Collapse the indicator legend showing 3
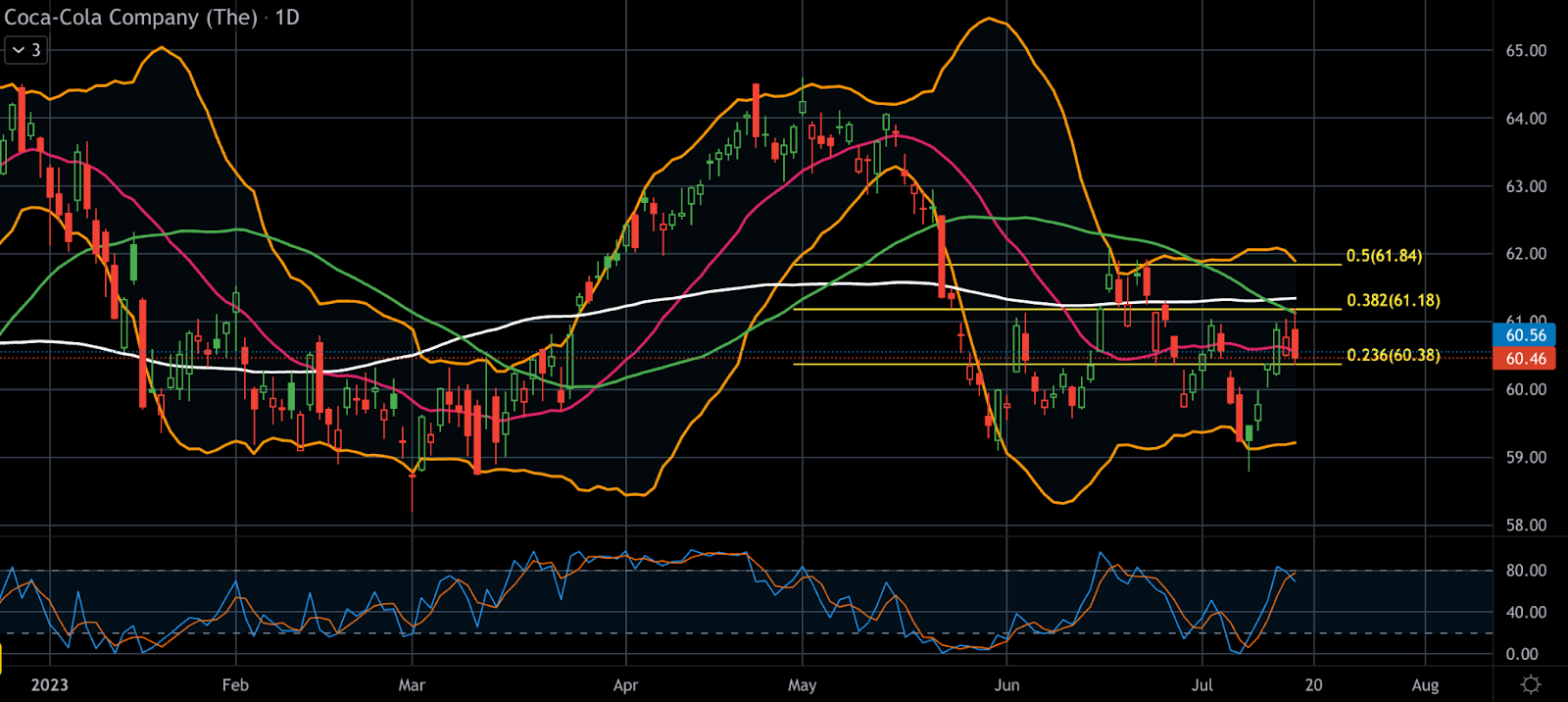Viewport: 1568px width, 702px height. (25, 50)
